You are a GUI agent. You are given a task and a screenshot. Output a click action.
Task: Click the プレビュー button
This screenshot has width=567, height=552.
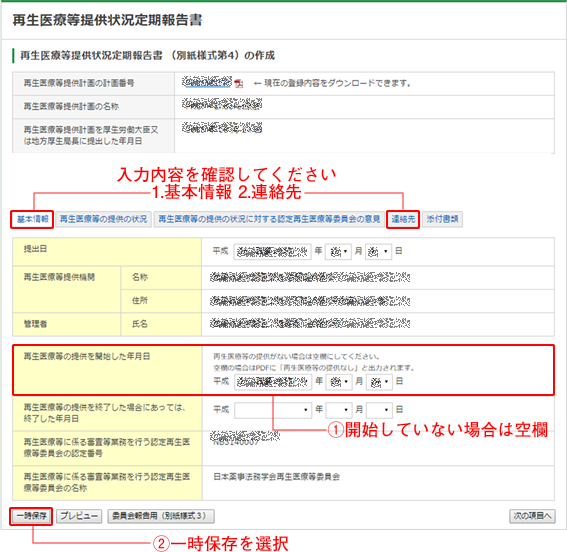pos(79,516)
